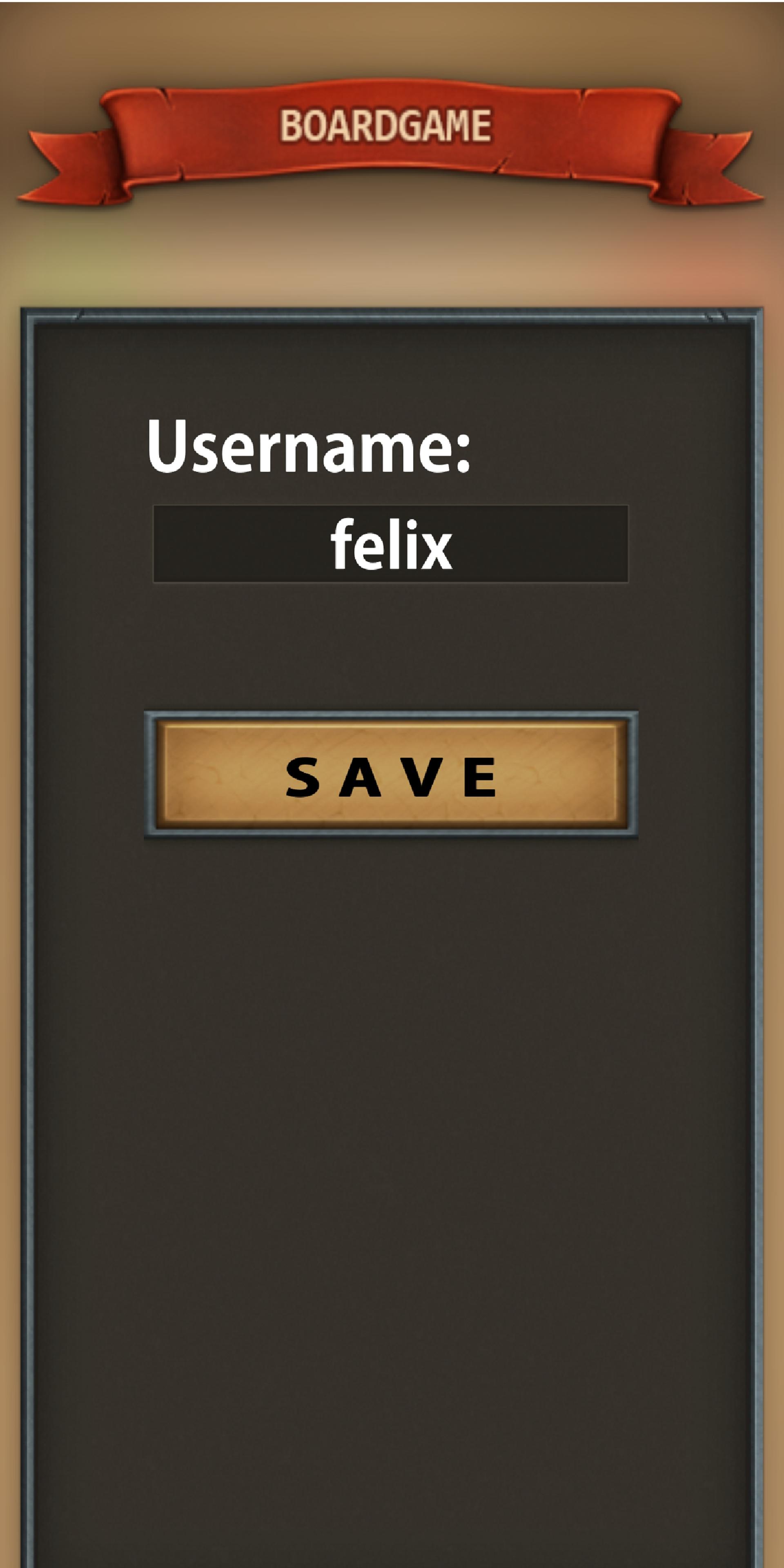The image size is (784, 1568).
Task: Click empty dark panel below SAVE button
Action: (x=391, y=1156)
